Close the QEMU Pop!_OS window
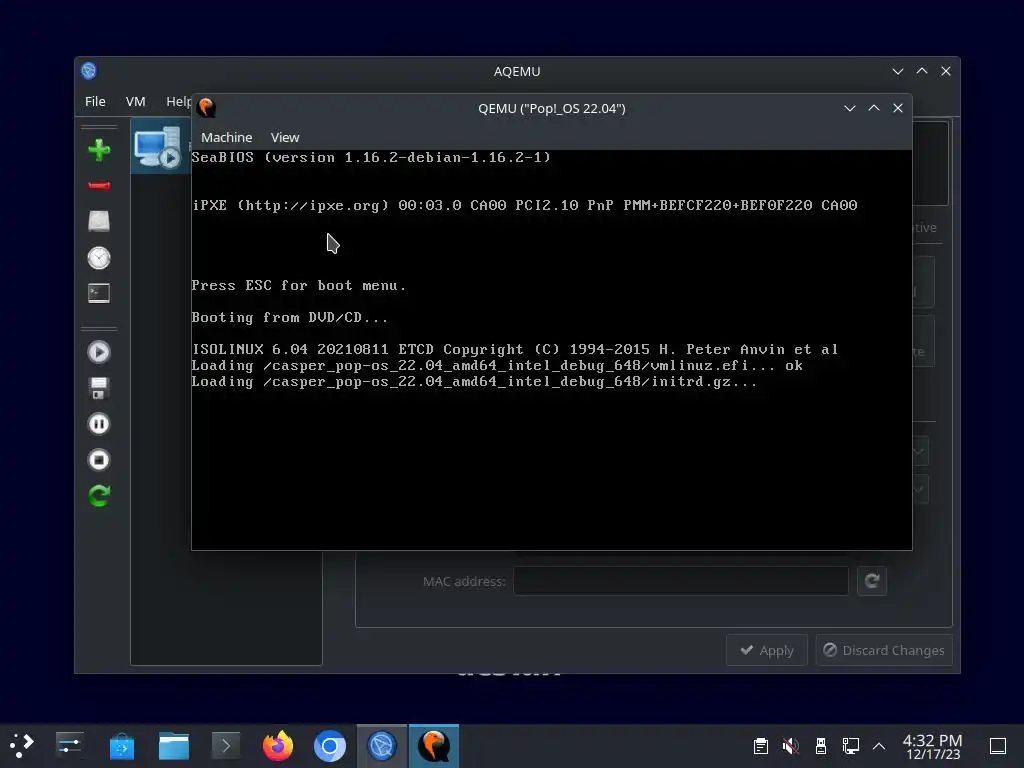 click(898, 108)
